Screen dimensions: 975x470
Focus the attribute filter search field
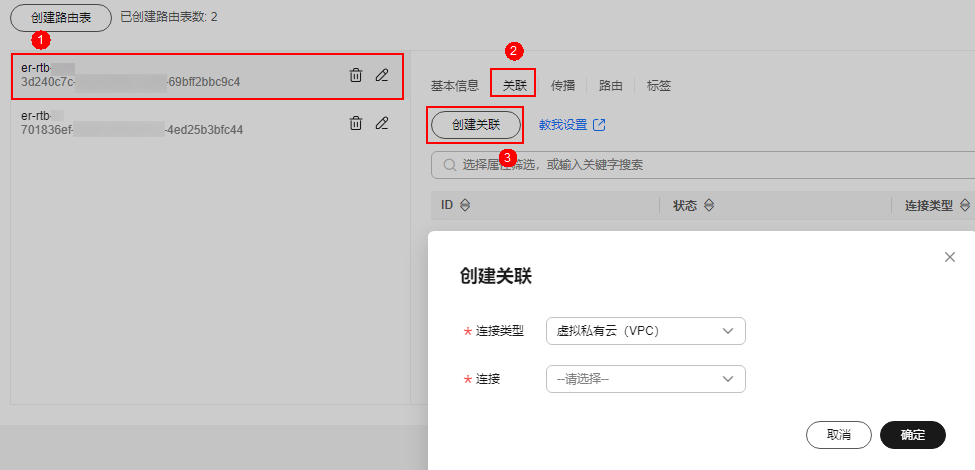pos(703,165)
